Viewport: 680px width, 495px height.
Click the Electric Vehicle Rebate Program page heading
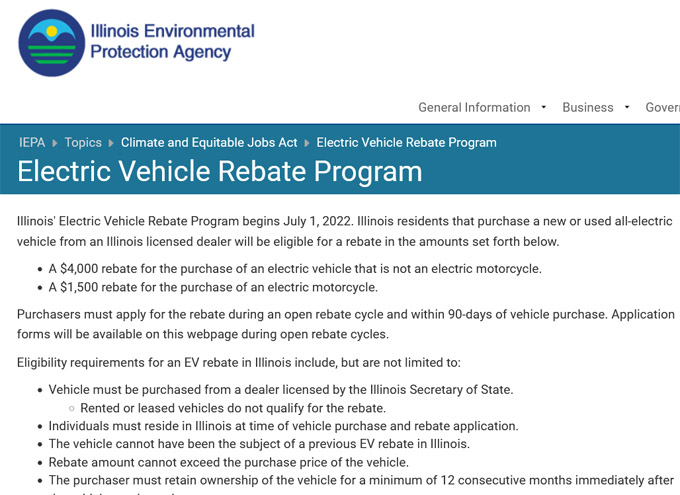tap(219, 171)
